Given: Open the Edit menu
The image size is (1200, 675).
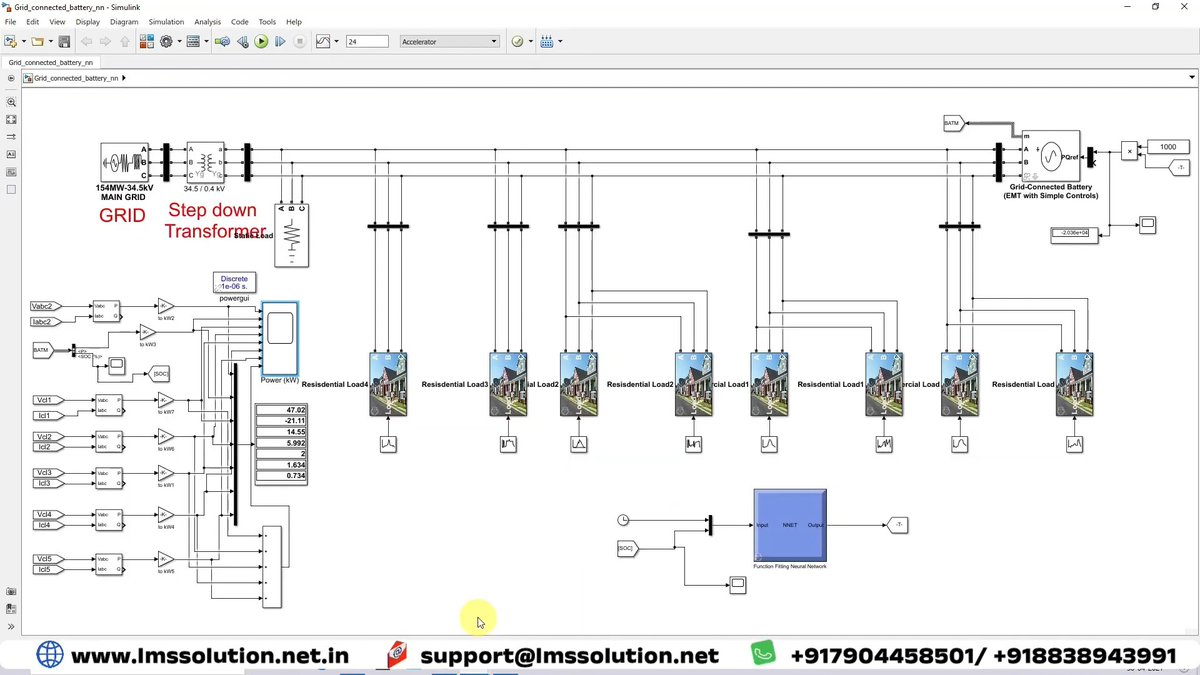Looking at the screenshot, I should pyautogui.click(x=33, y=21).
